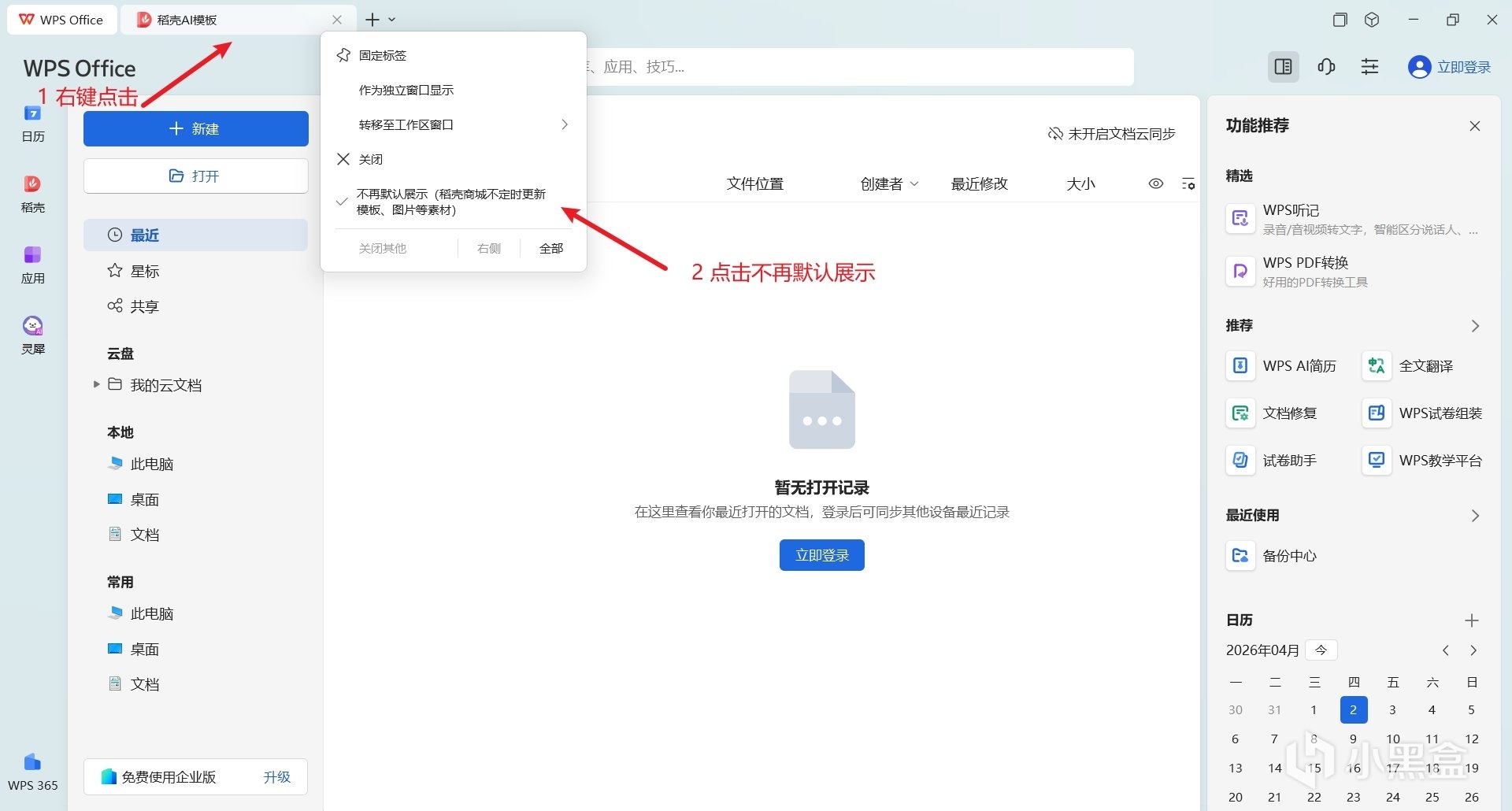Screen dimensions: 1512x811
Task: Open the list view settings icon
Action: (x=1188, y=183)
